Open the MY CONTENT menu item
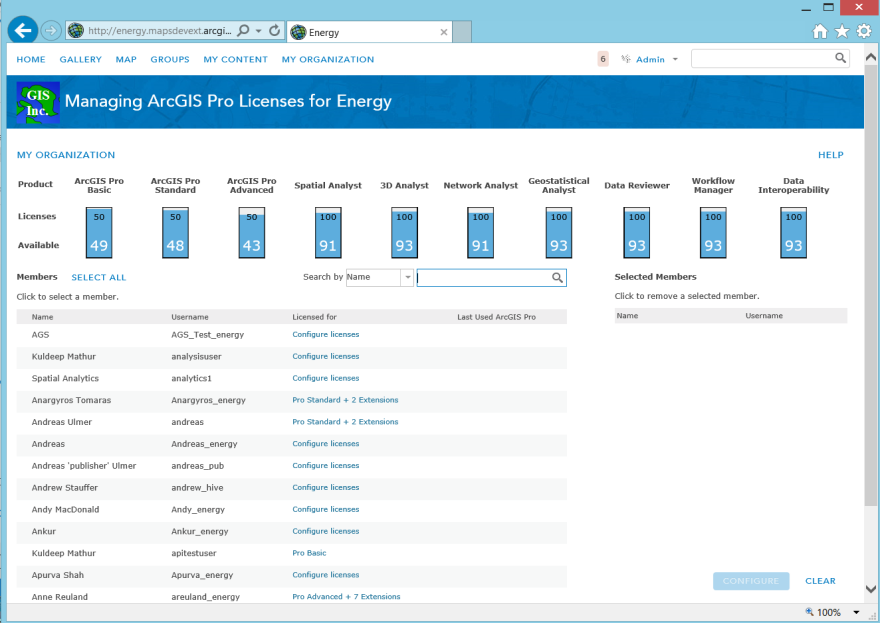 (x=236, y=59)
